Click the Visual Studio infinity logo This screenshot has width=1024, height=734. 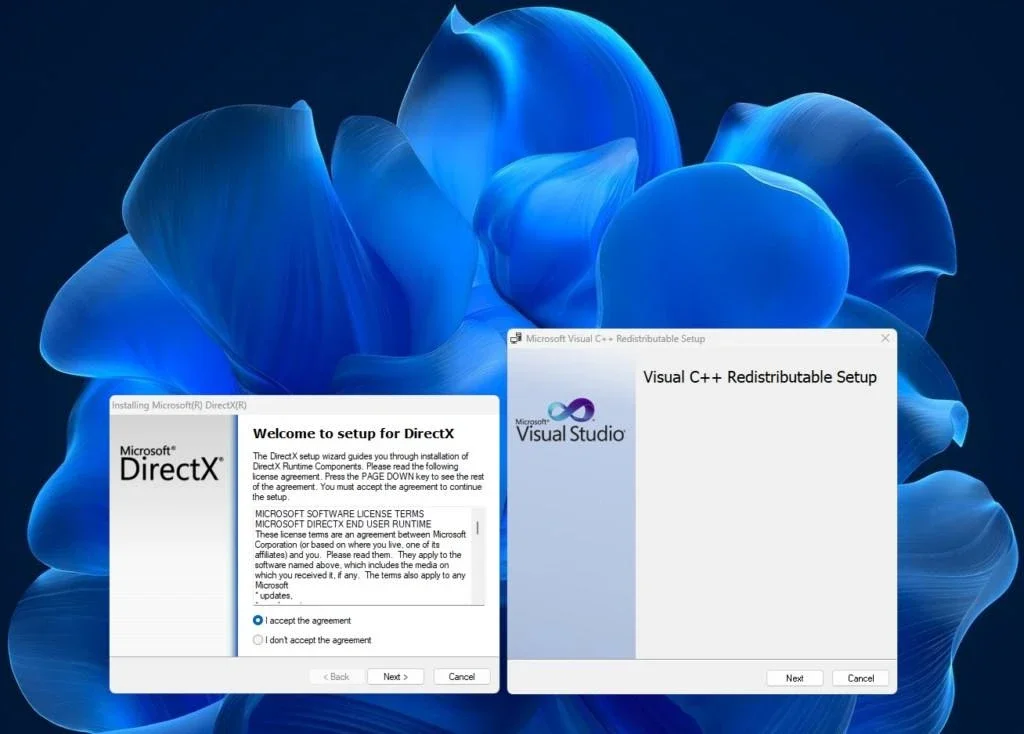click(571, 410)
